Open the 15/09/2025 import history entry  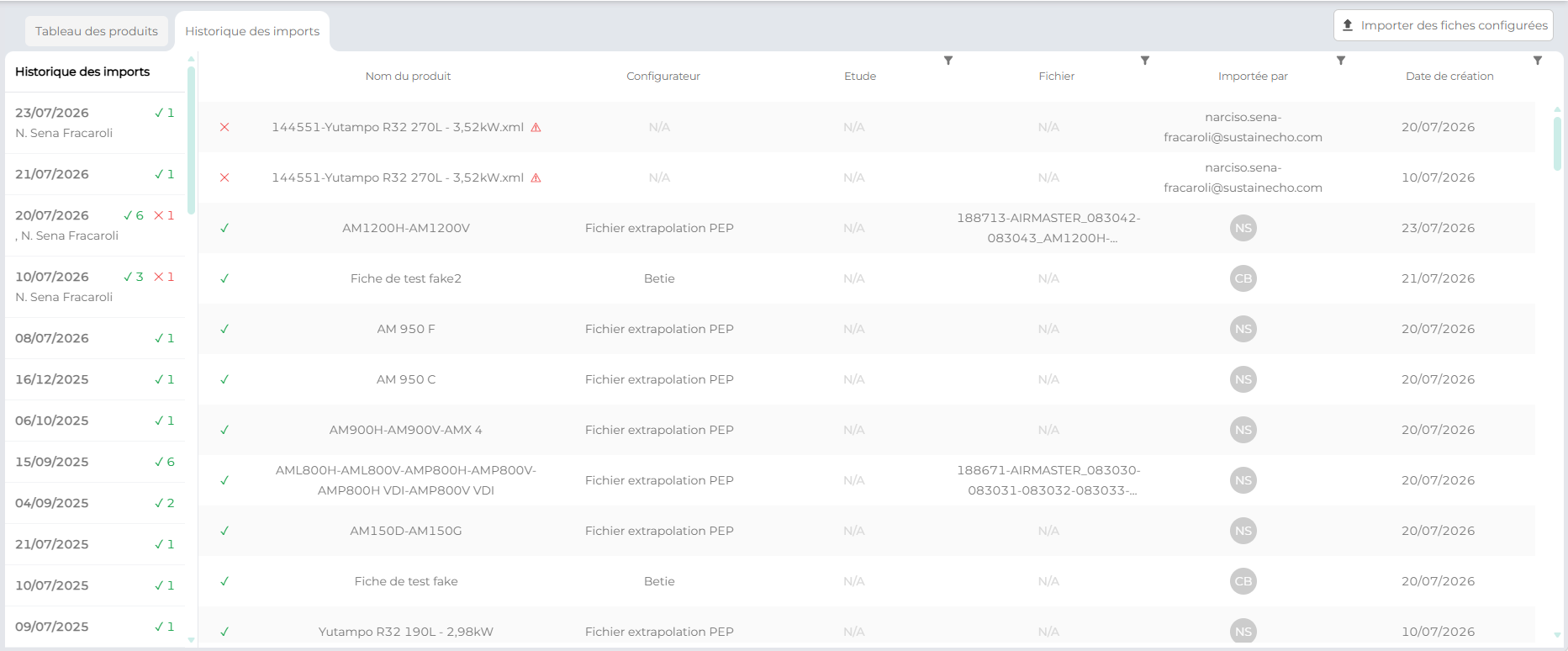click(95, 462)
